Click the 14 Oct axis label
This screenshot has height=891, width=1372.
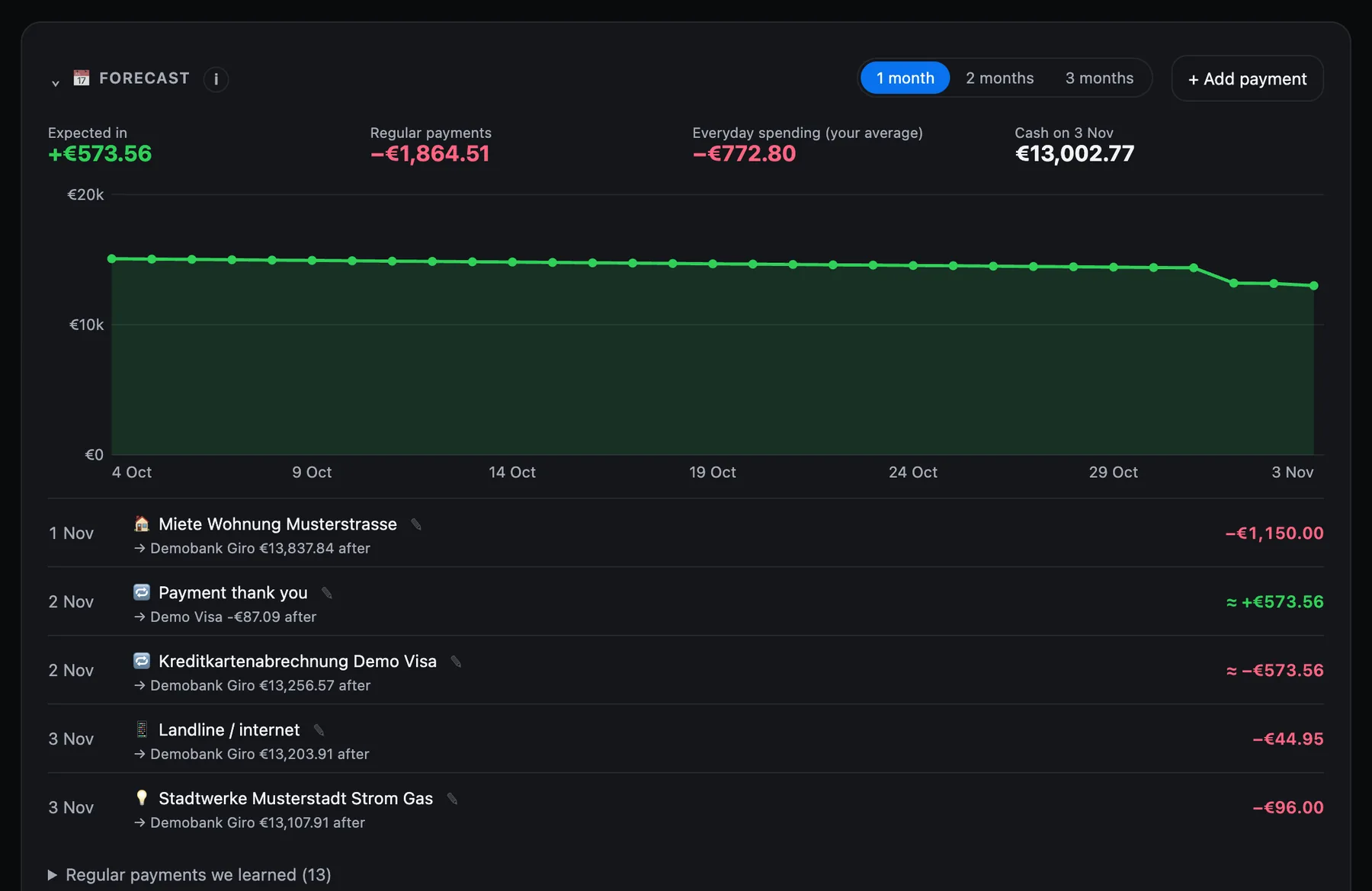click(x=512, y=472)
